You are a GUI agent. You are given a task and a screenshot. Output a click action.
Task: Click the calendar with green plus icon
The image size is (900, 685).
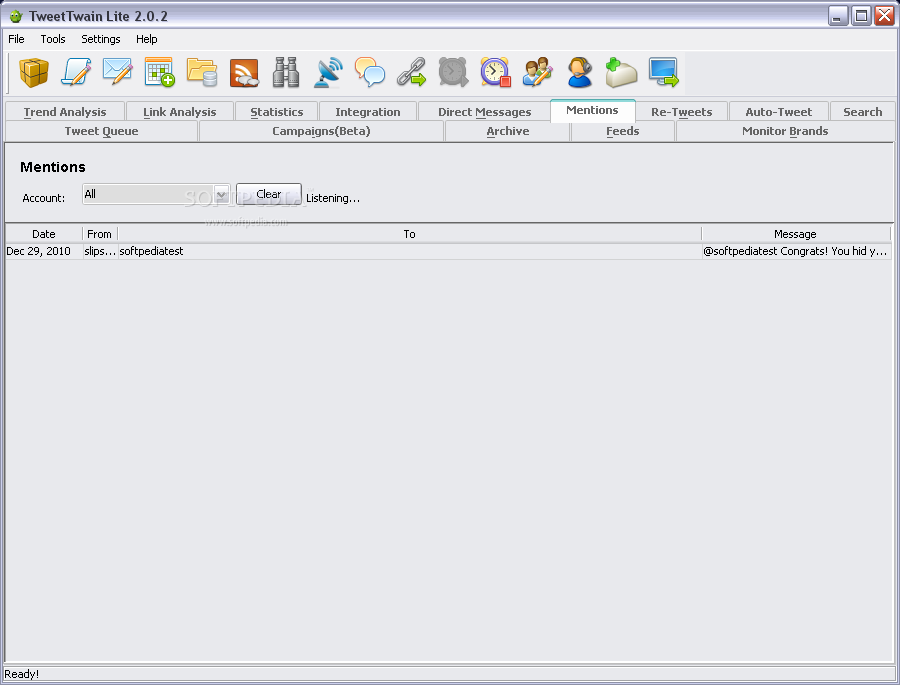[x=160, y=72]
